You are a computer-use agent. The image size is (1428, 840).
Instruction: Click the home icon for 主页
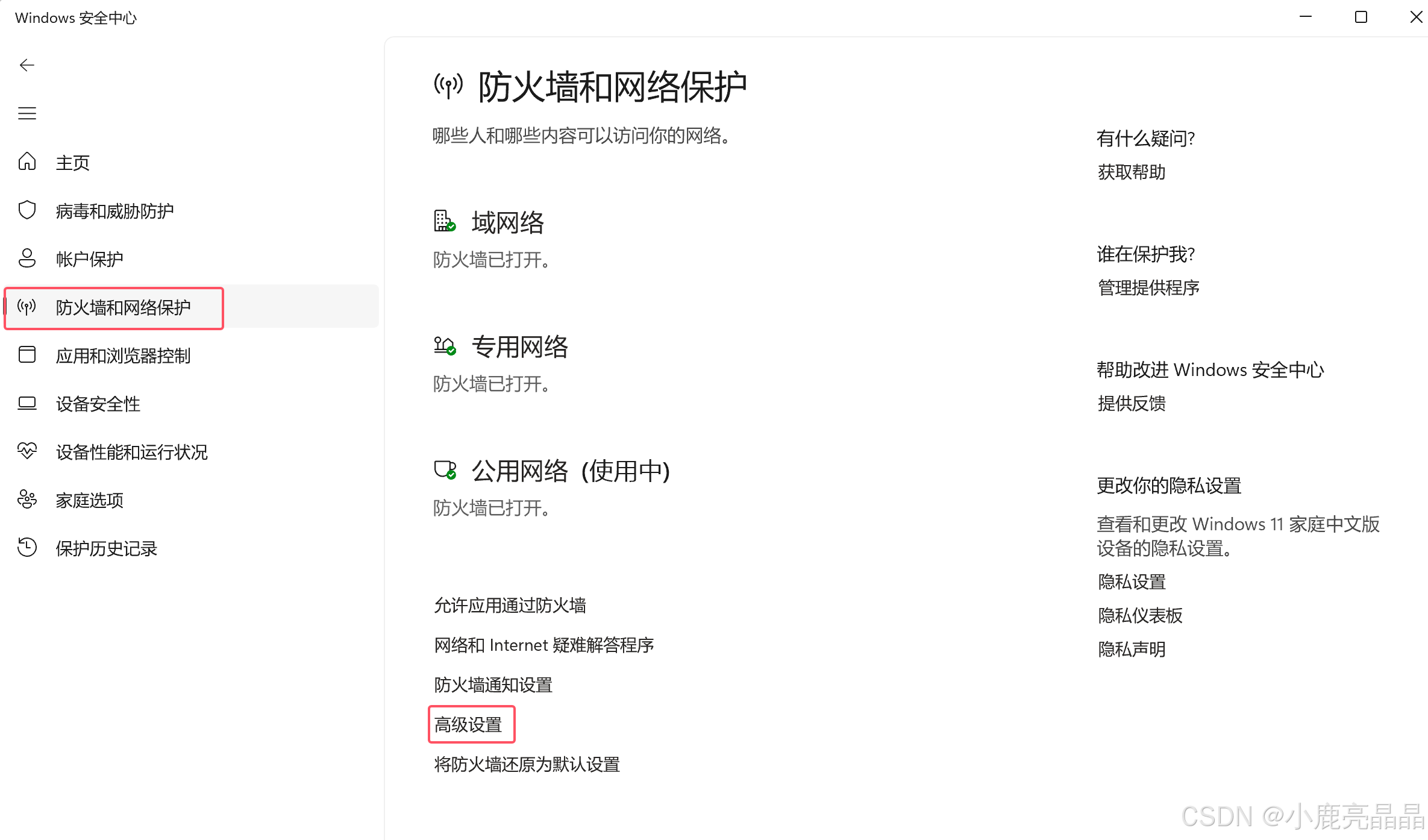tap(27, 162)
